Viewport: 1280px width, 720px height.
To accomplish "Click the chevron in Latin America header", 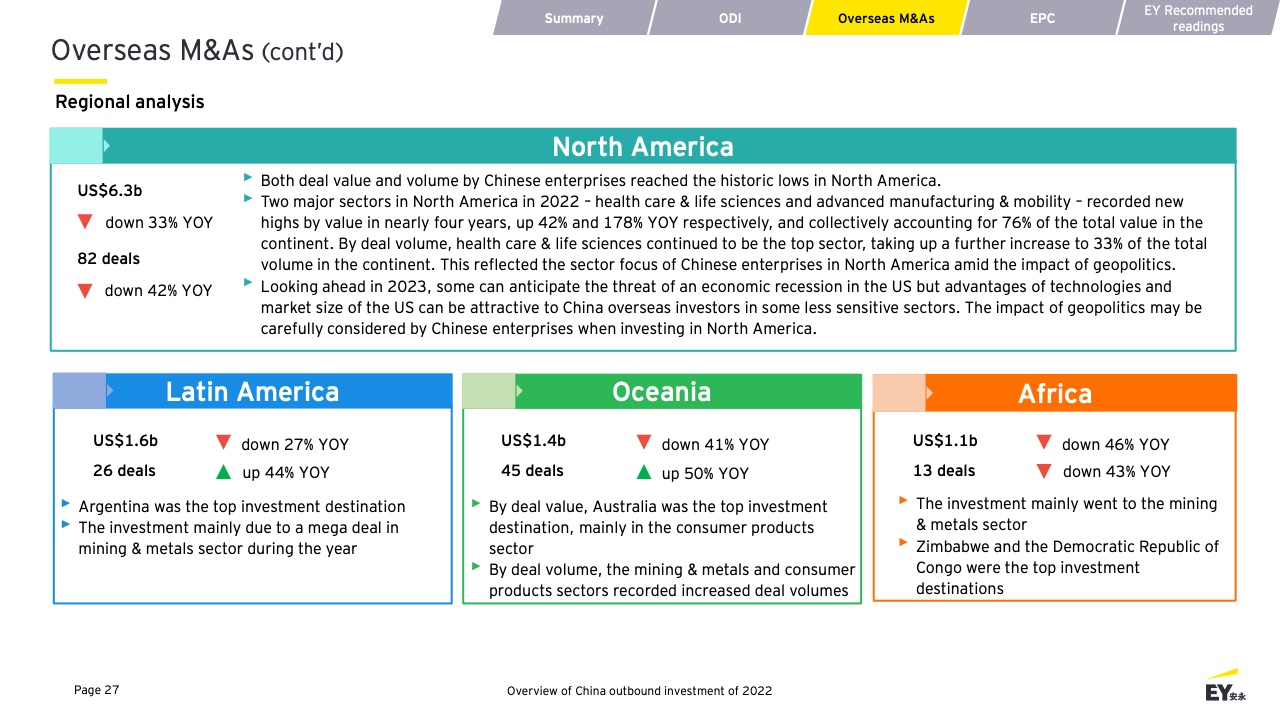I will 109,391.
